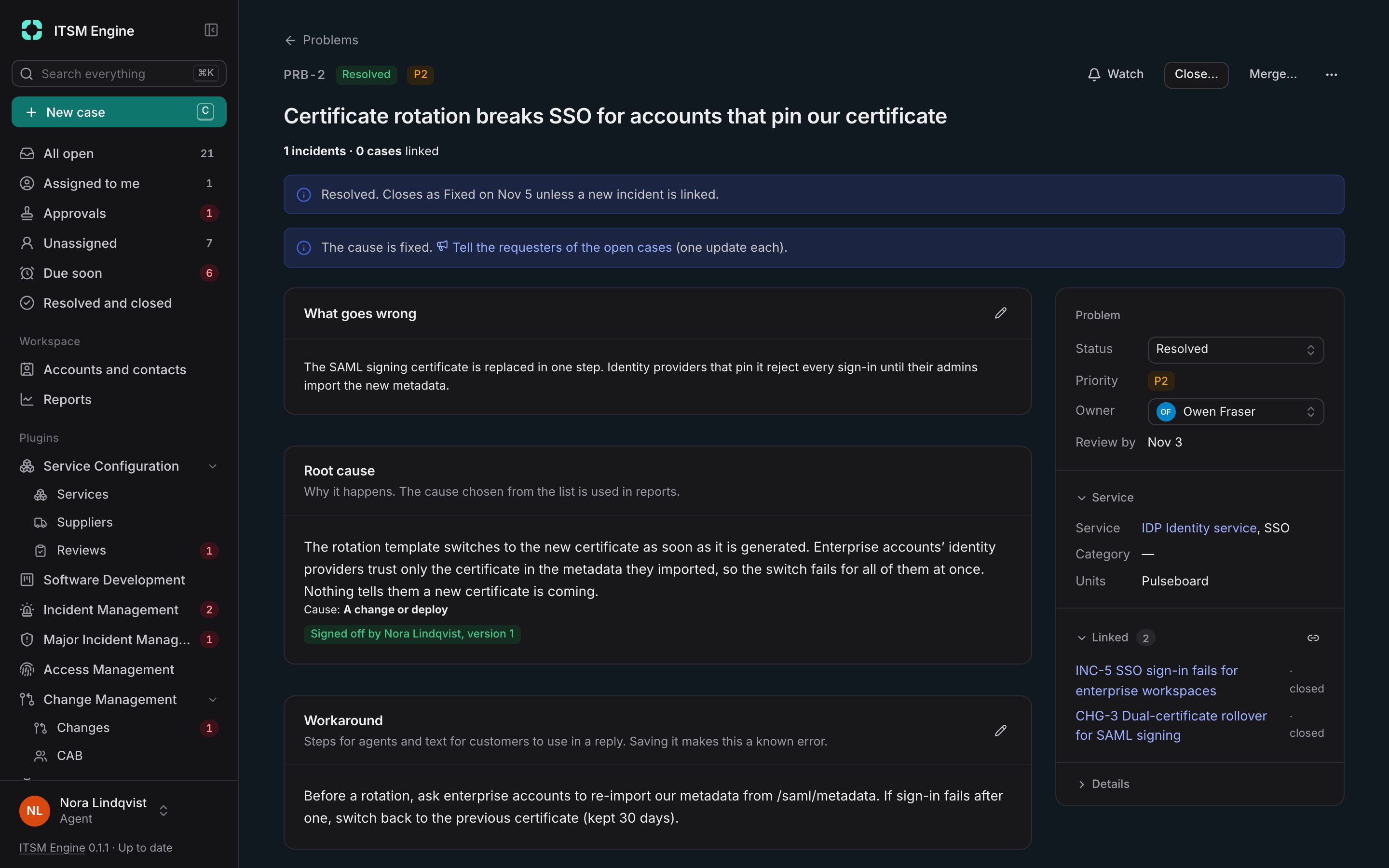Open the Reports page

[119, 399]
